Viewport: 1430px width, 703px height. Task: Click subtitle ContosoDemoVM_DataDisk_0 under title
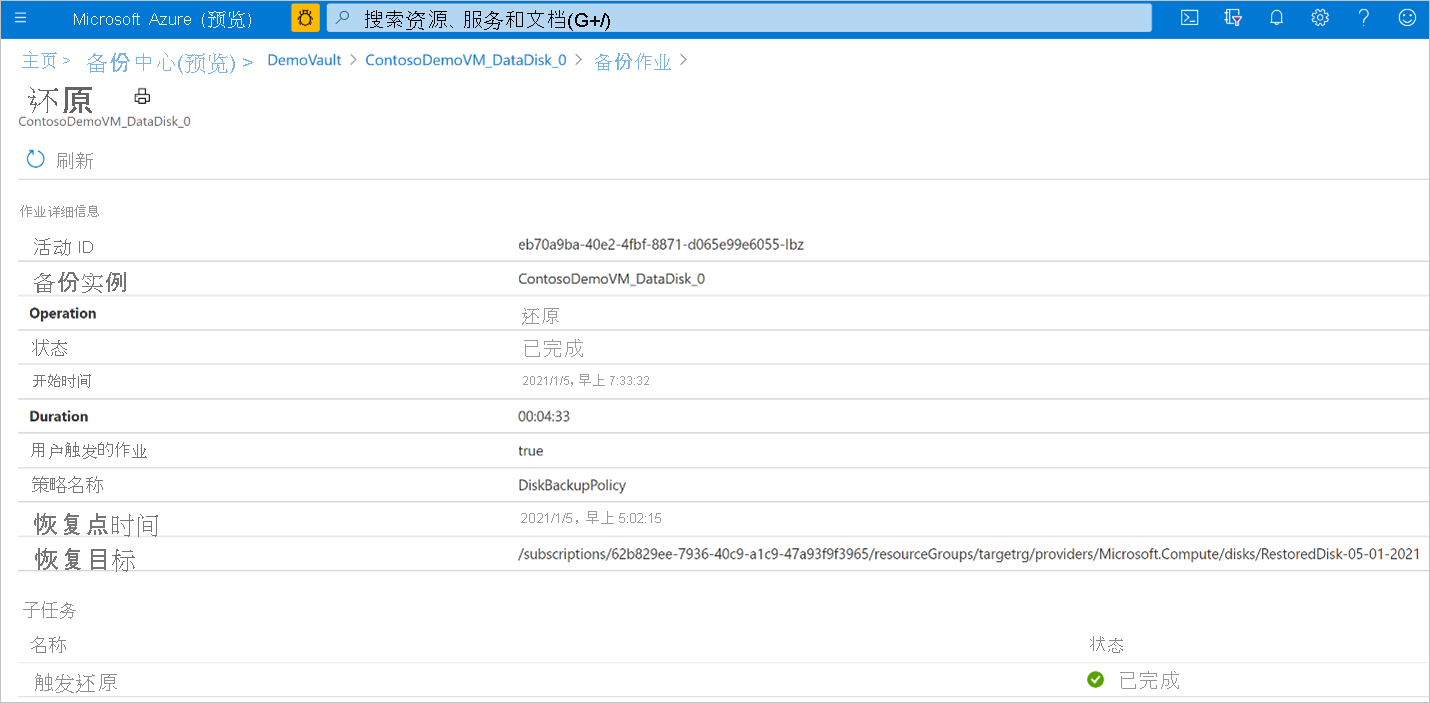[104, 121]
